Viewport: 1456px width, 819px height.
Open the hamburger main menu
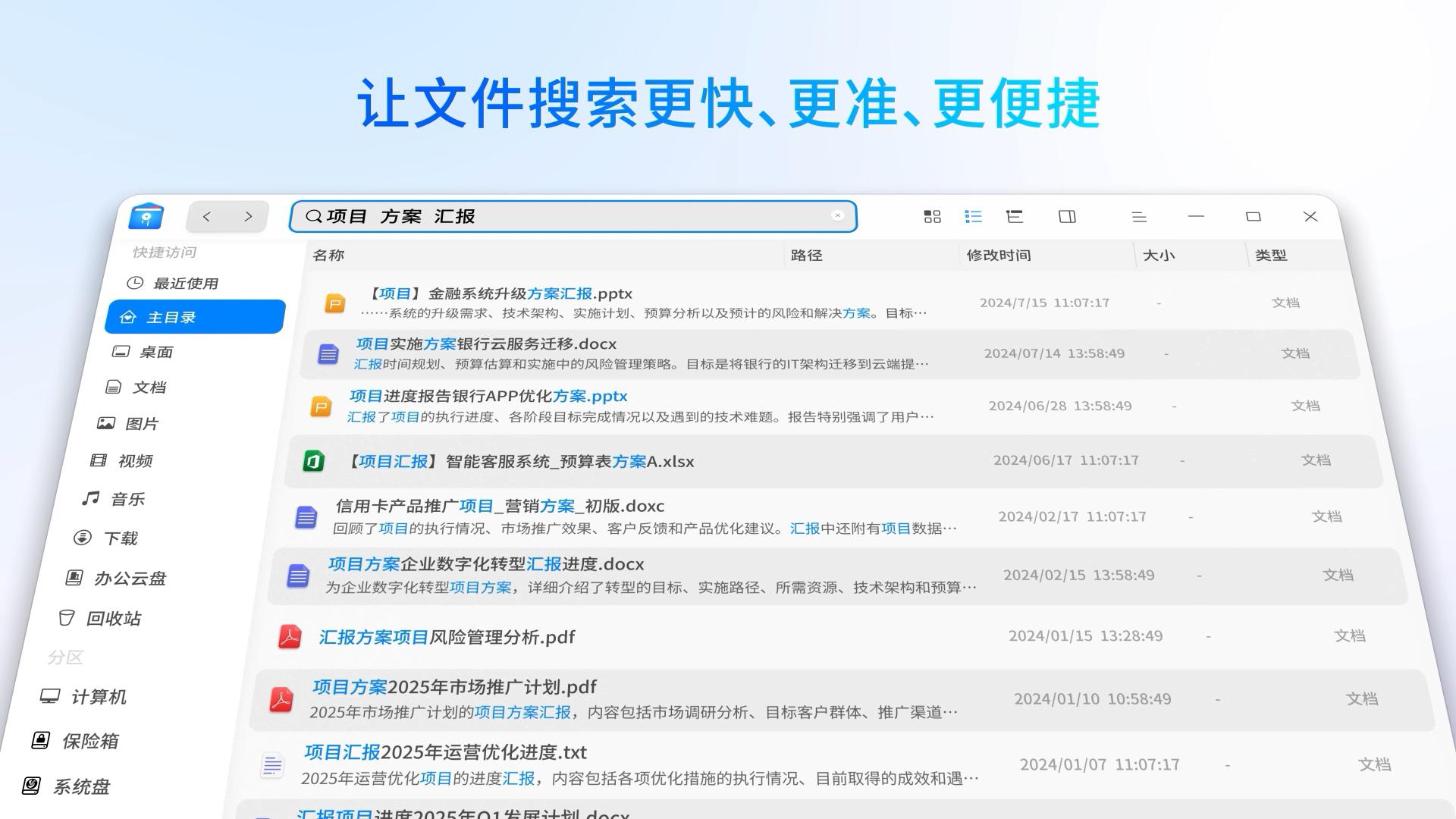click(x=1138, y=217)
